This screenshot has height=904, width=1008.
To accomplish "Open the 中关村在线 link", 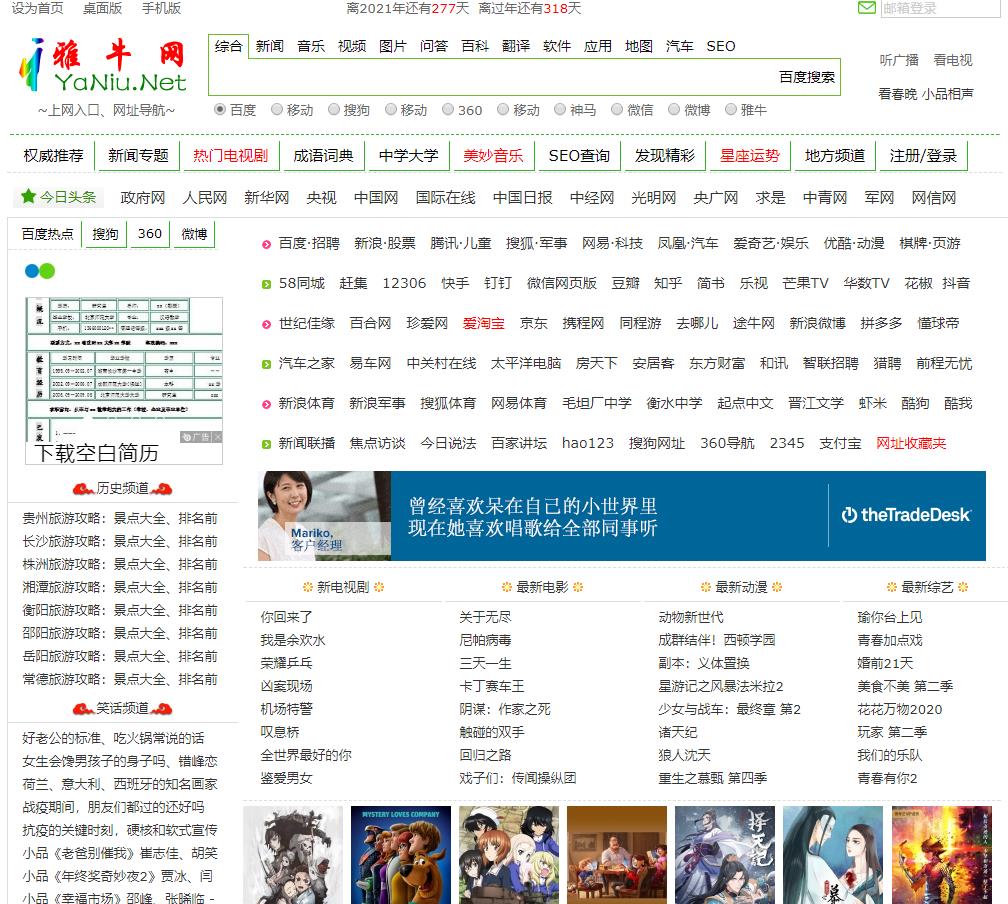I will point(441,363).
